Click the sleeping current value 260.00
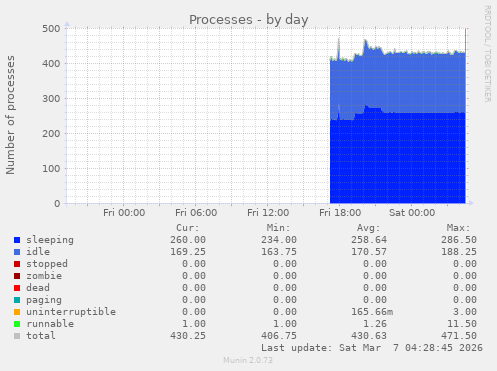497x371 pixels. [x=188, y=240]
